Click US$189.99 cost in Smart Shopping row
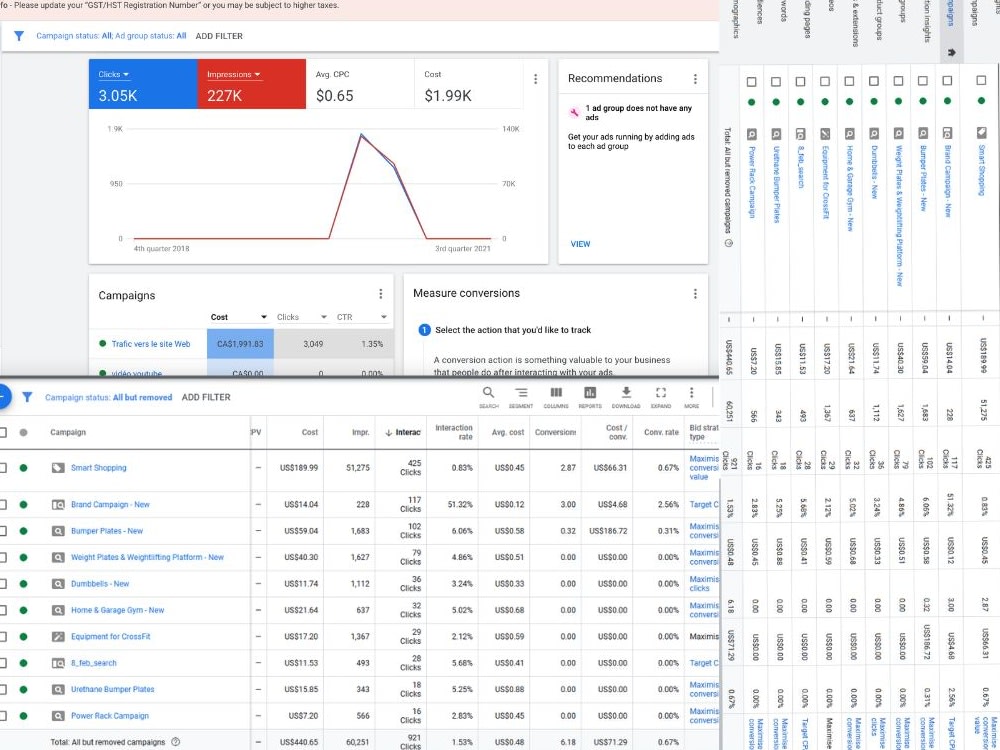Screen dimensions: 1000x750 tap(298, 467)
